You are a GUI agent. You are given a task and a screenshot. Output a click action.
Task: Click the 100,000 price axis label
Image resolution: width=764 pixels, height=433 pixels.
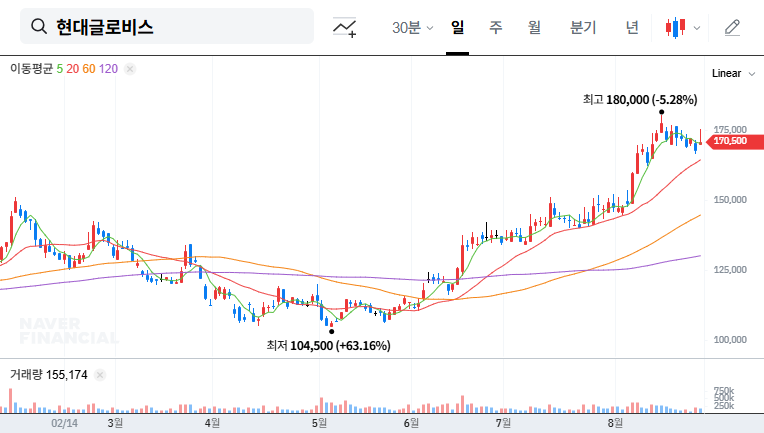(x=730, y=340)
